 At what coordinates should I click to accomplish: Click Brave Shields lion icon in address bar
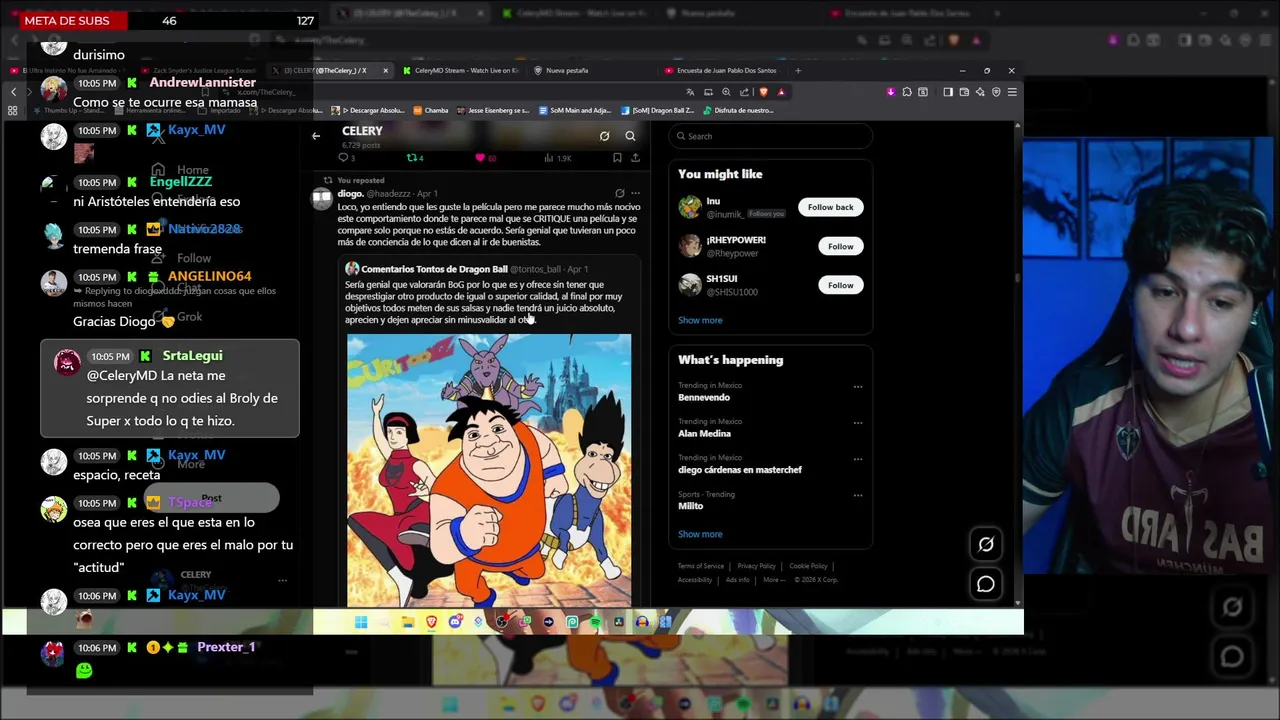point(764,92)
